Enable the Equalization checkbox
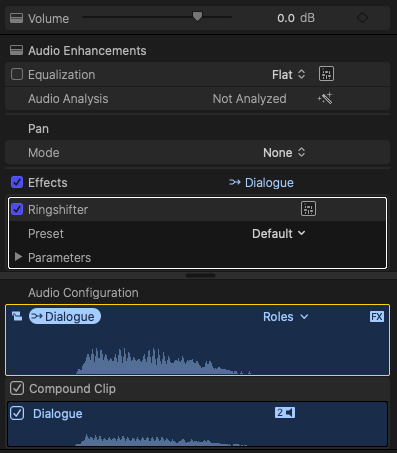The height and width of the screenshot is (453, 397). (x=17, y=74)
